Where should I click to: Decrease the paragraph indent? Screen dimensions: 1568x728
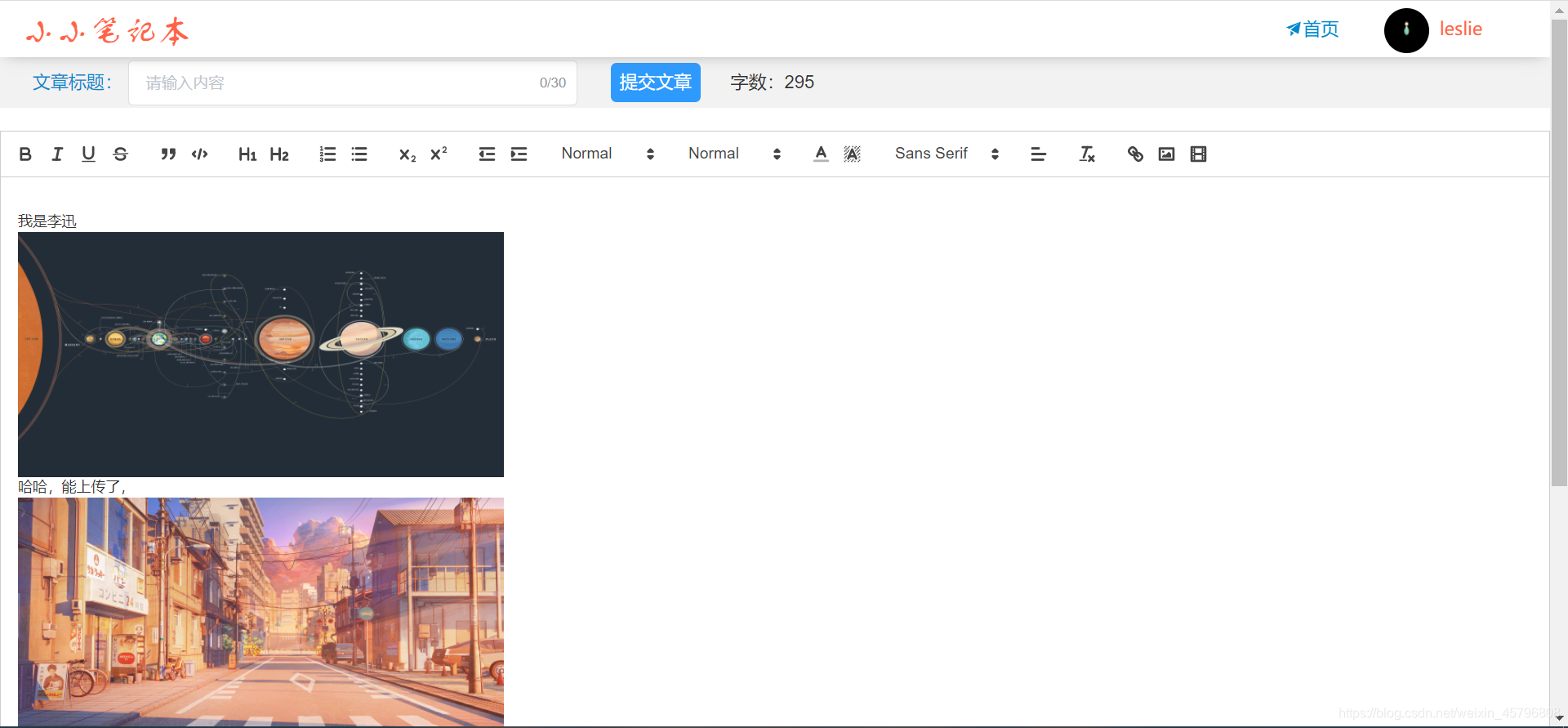point(487,154)
